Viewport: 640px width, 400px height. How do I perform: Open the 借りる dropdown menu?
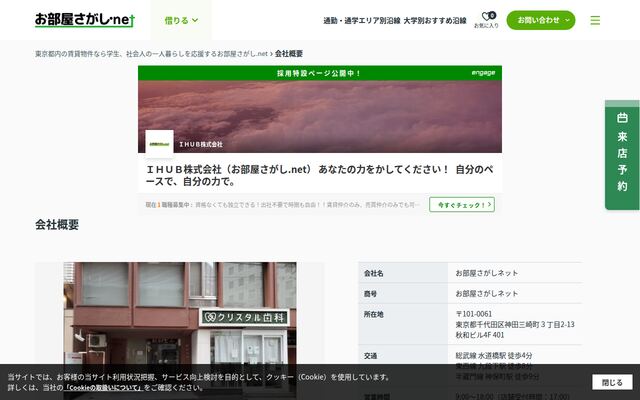pos(181,20)
